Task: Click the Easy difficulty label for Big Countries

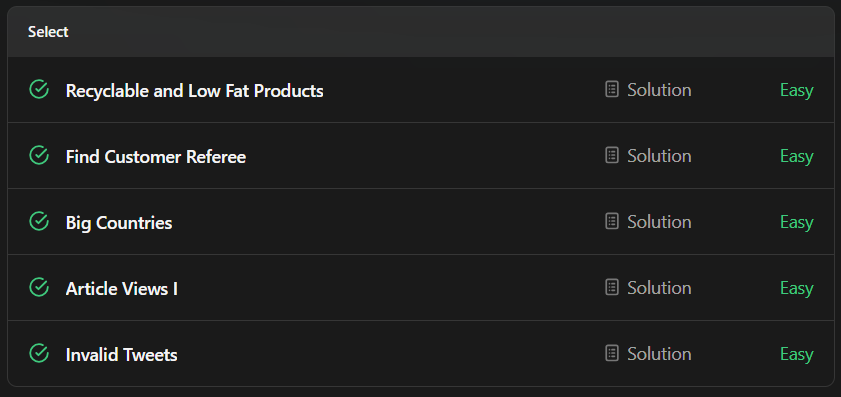Action: click(x=796, y=222)
